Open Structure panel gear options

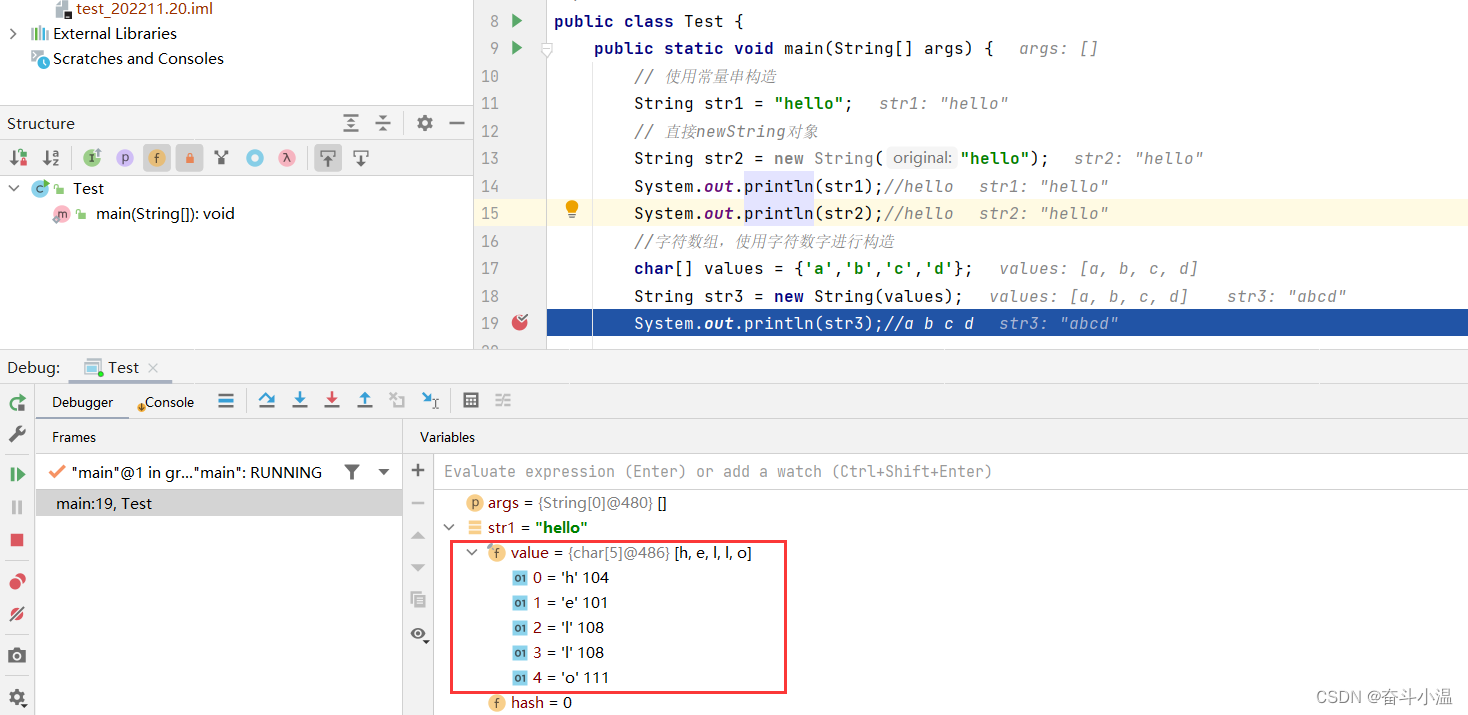425,123
